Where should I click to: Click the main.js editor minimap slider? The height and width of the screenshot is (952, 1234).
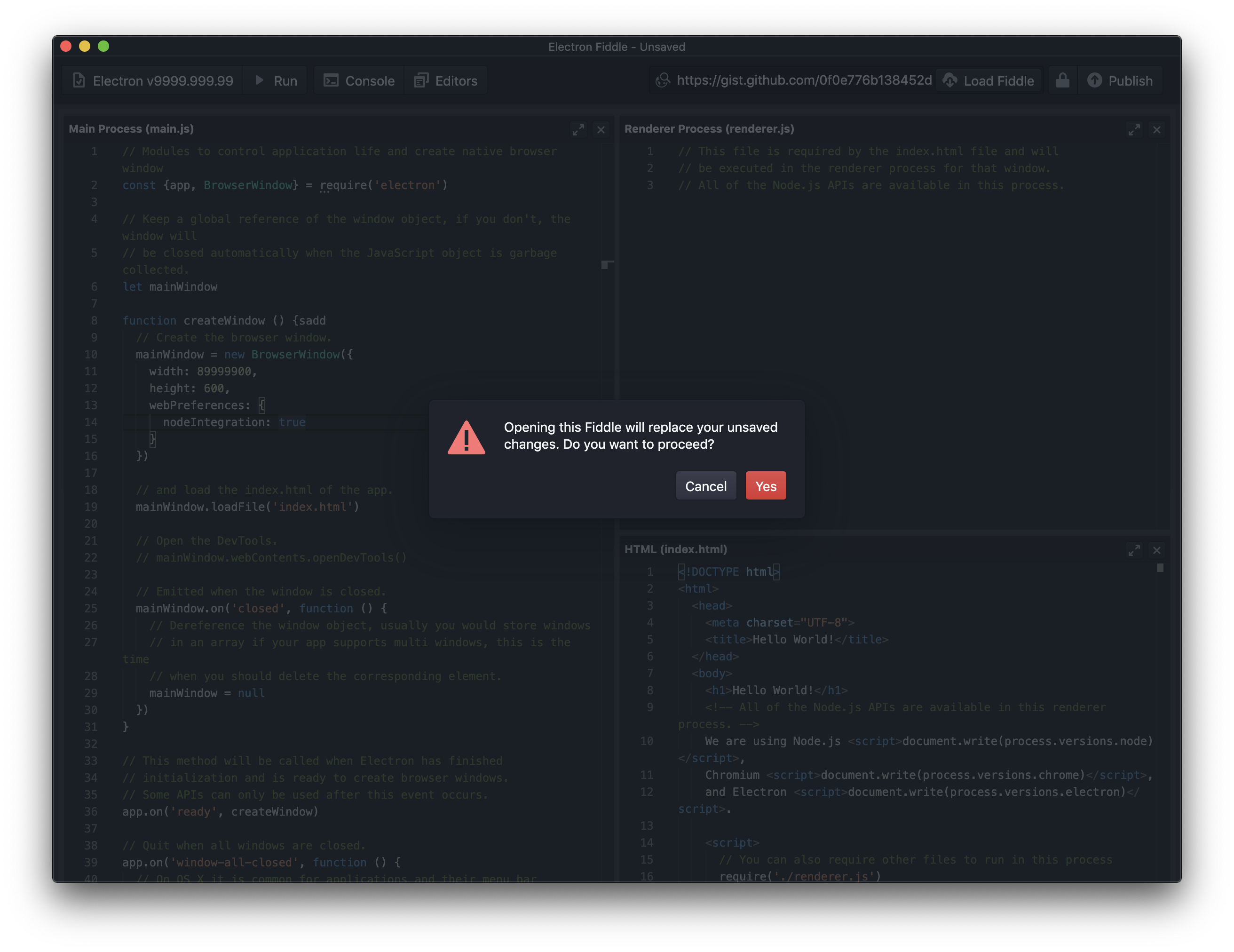point(606,264)
